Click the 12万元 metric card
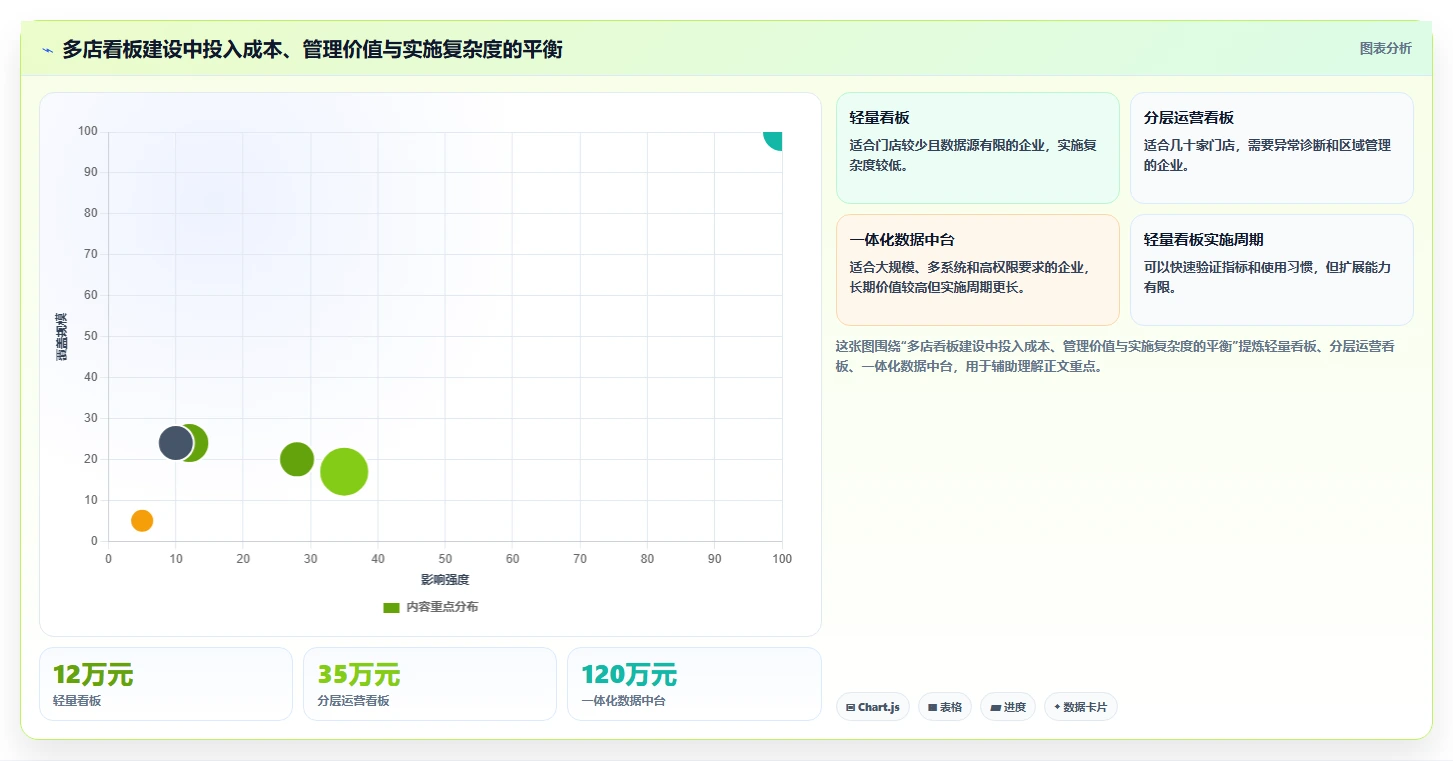 (x=166, y=684)
